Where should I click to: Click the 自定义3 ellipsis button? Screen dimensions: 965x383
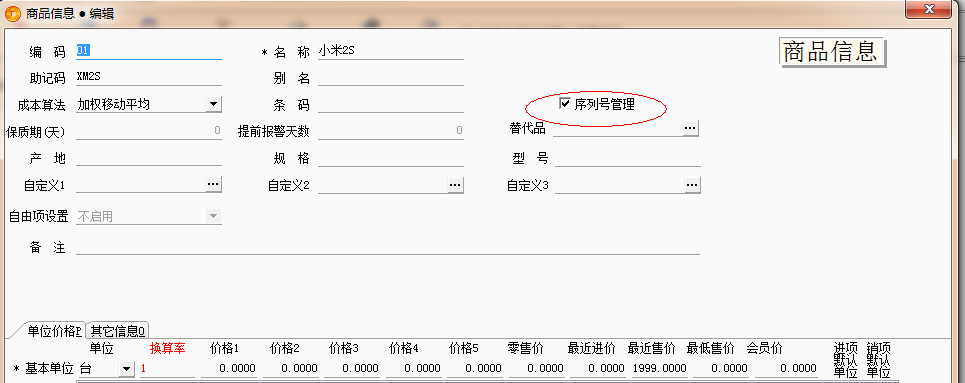(692, 184)
